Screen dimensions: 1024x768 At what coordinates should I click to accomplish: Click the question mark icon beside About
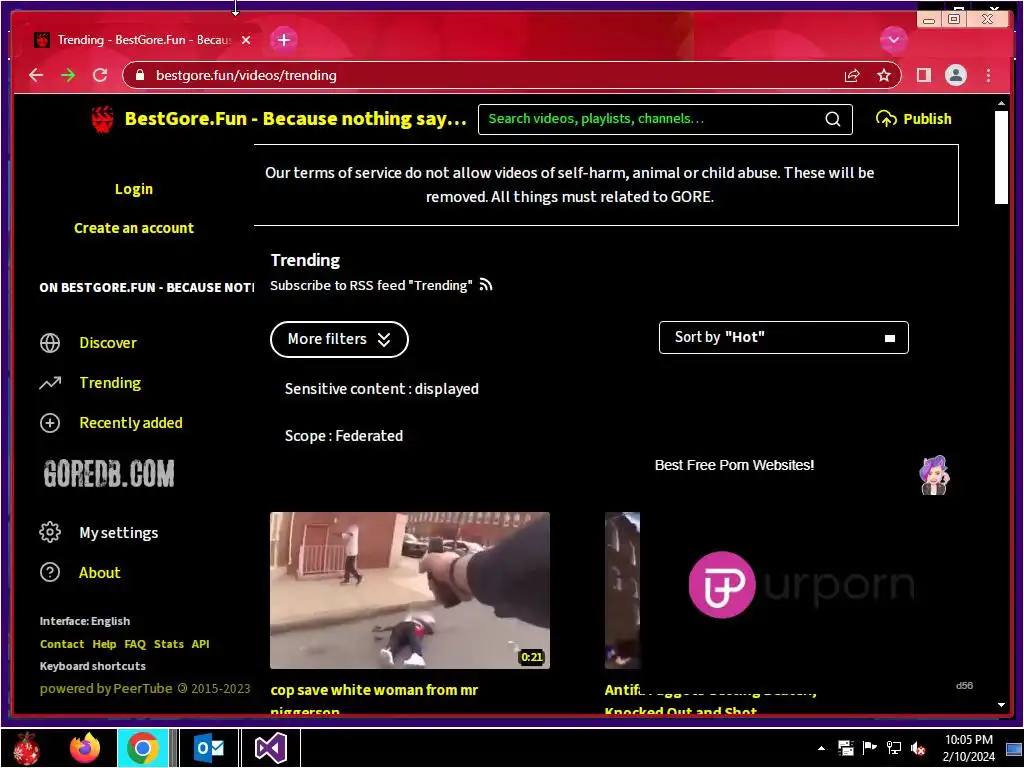tap(50, 573)
